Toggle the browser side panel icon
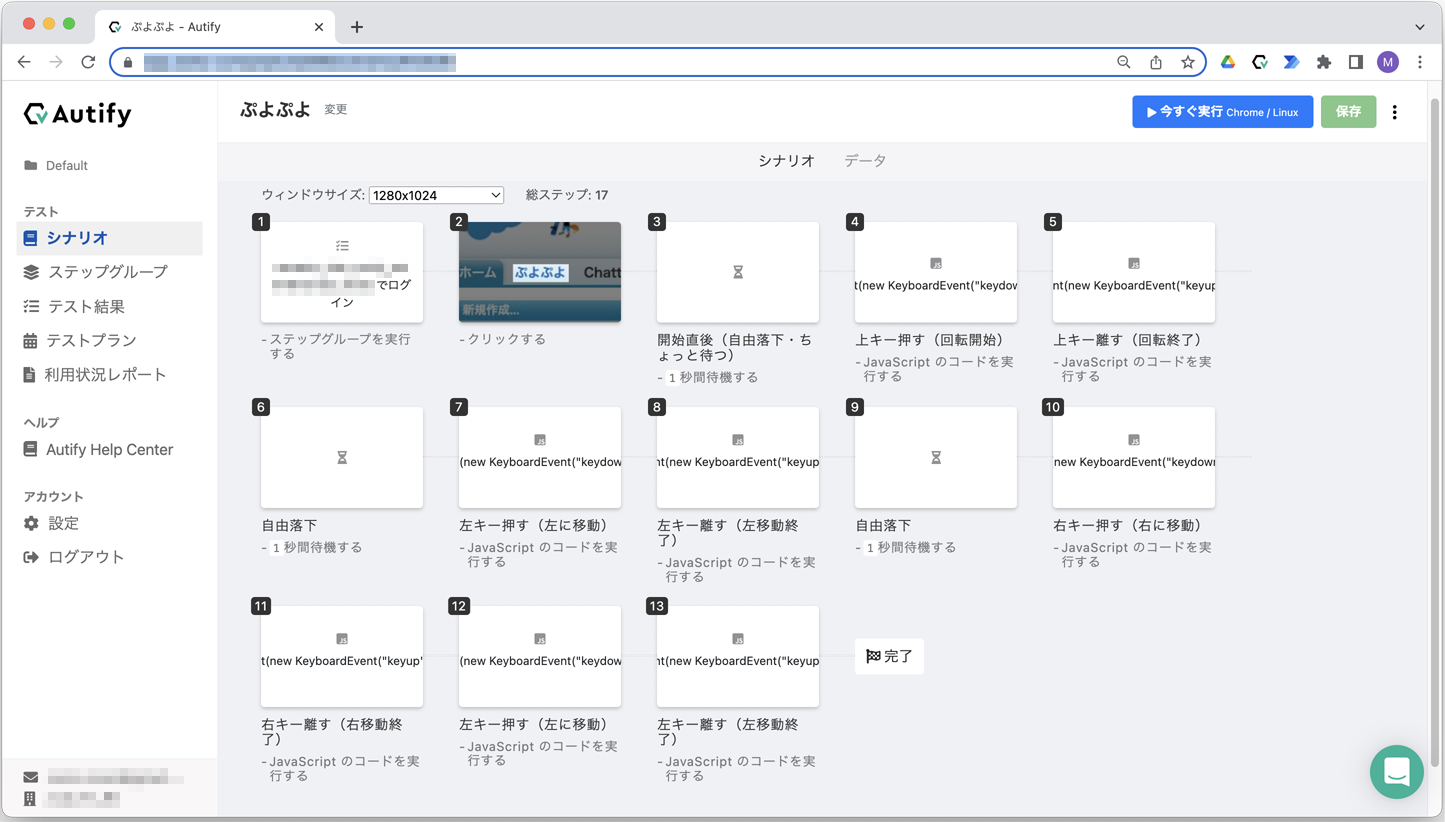 pyautogui.click(x=1356, y=62)
